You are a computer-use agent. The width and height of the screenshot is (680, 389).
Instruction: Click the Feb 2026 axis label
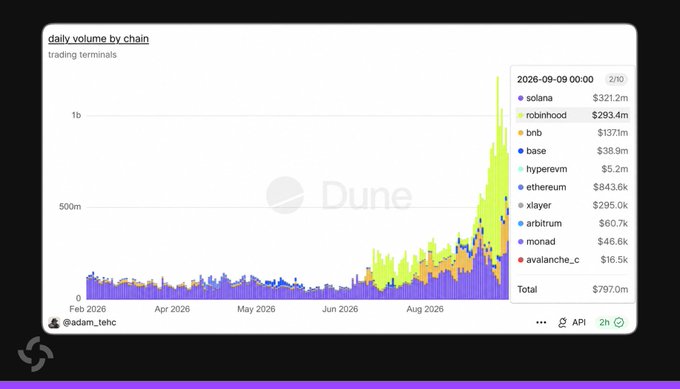tap(88, 309)
